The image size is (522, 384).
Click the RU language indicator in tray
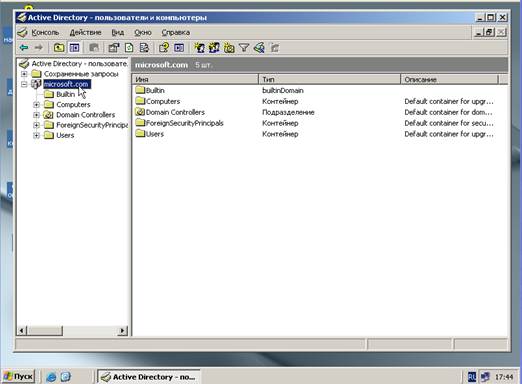(472, 377)
